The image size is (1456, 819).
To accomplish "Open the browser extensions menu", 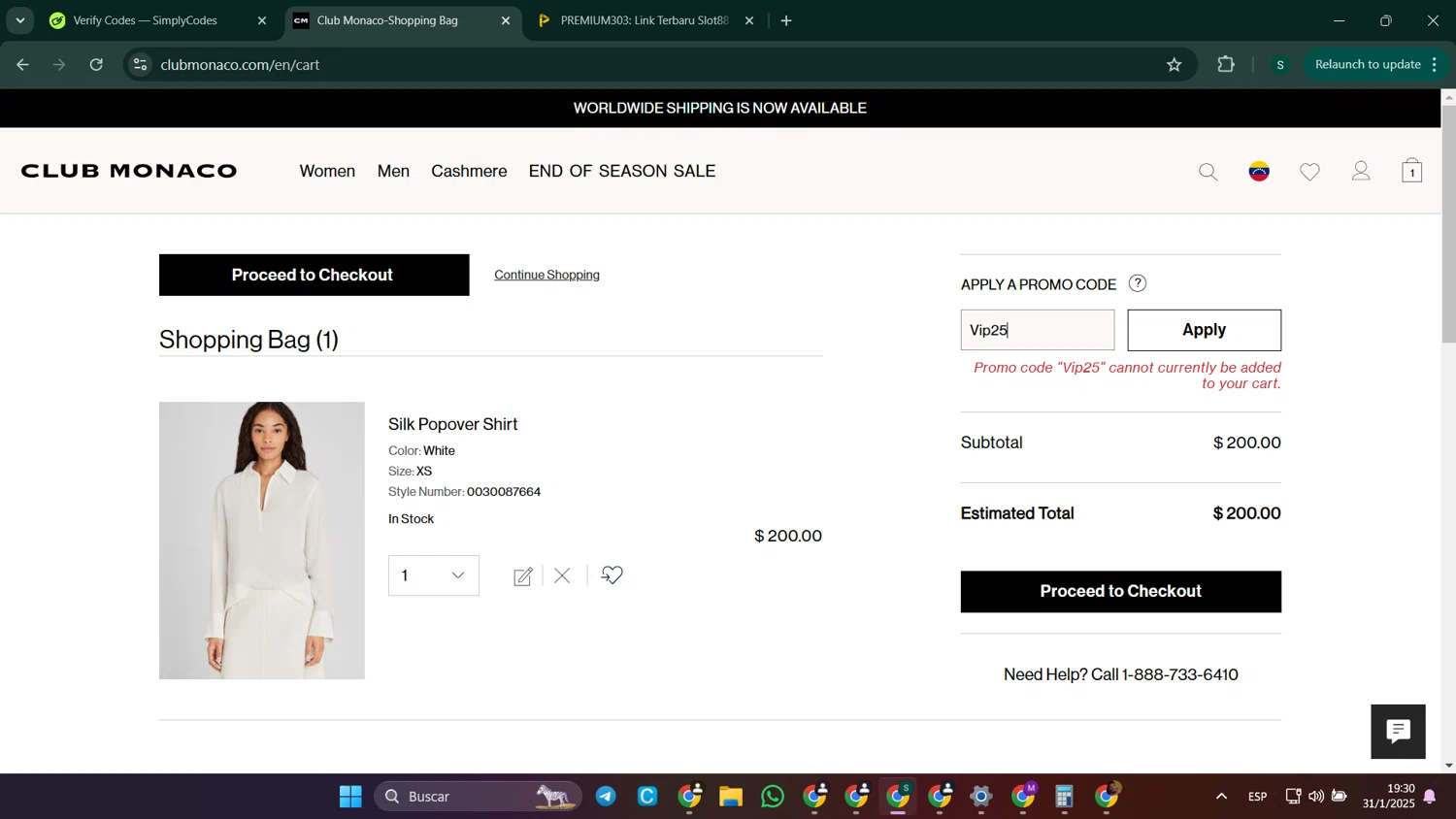I will tap(1226, 65).
